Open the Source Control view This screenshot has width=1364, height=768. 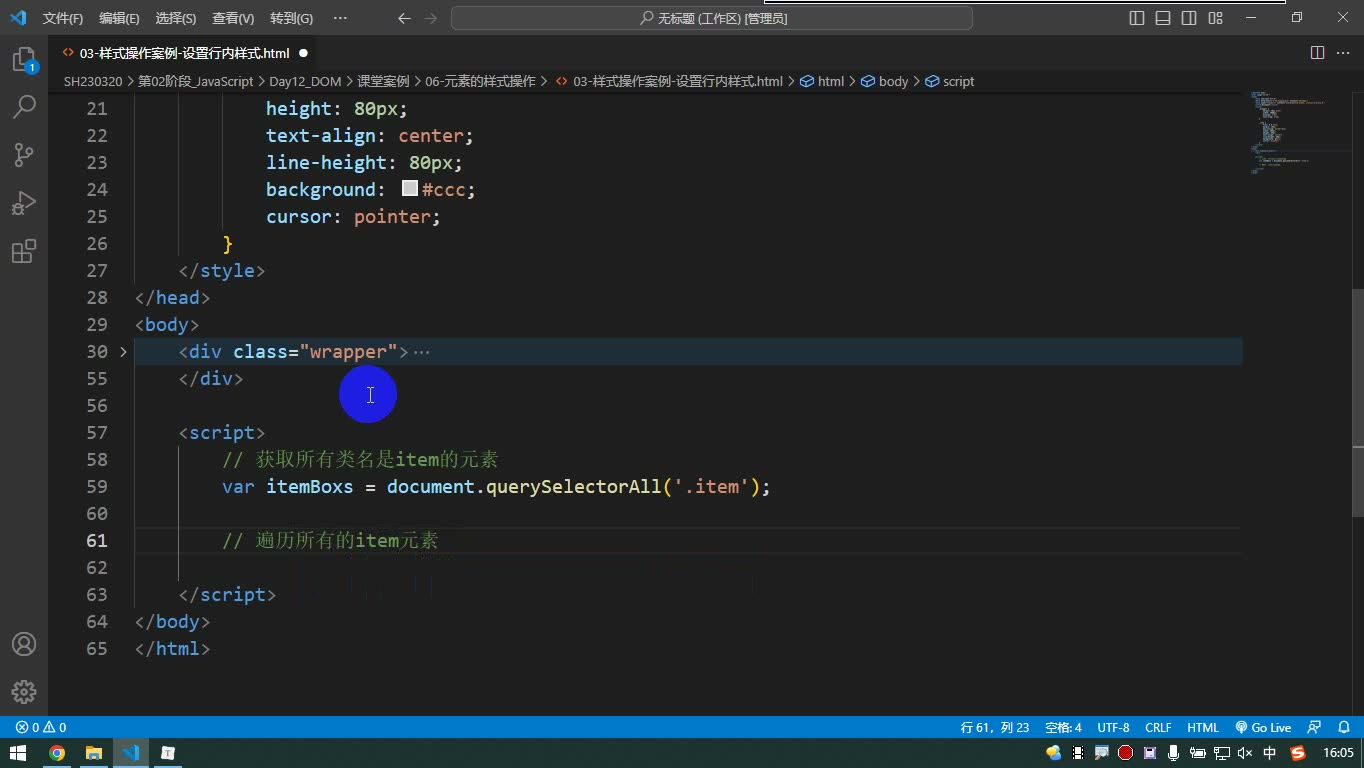[x=24, y=154]
